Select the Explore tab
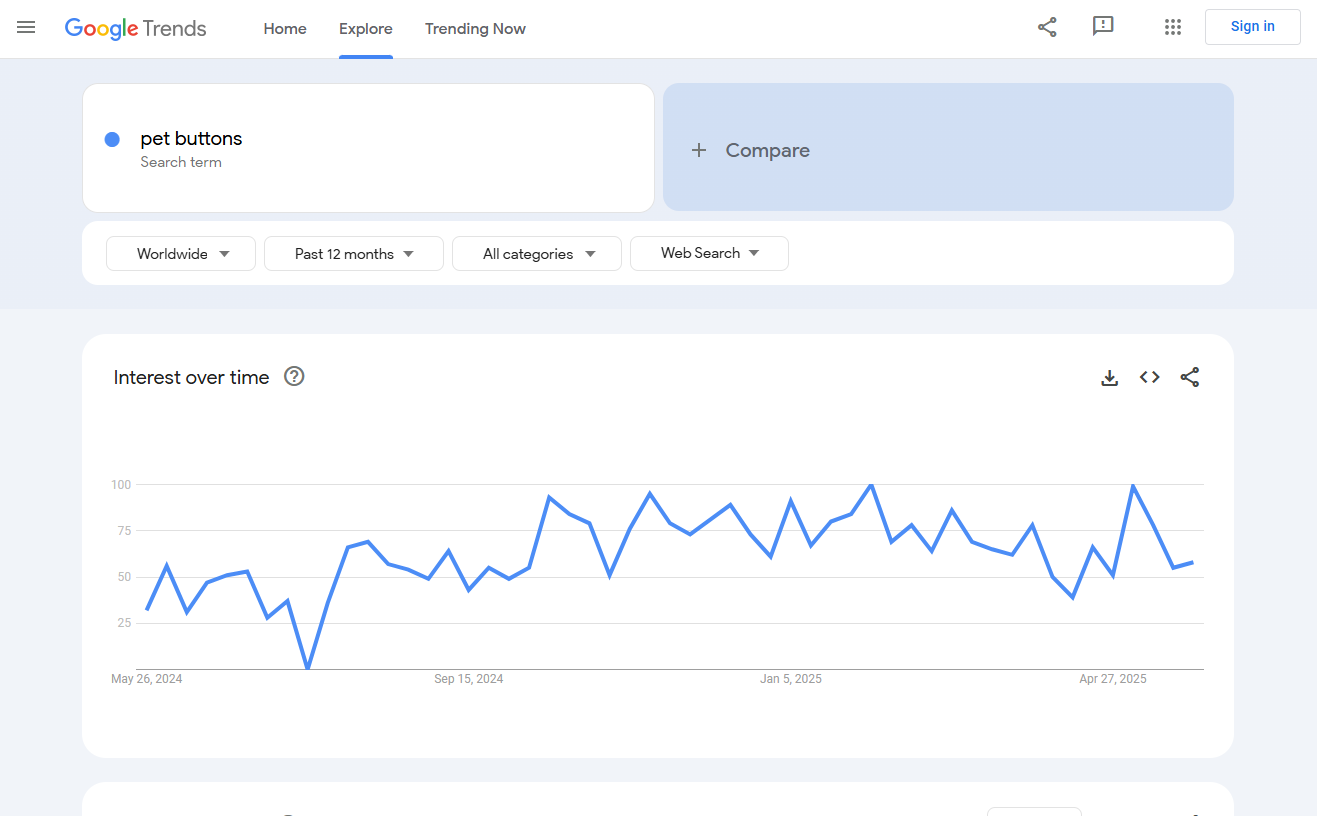The height and width of the screenshot is (816, 1317). [x=366, y=29]
